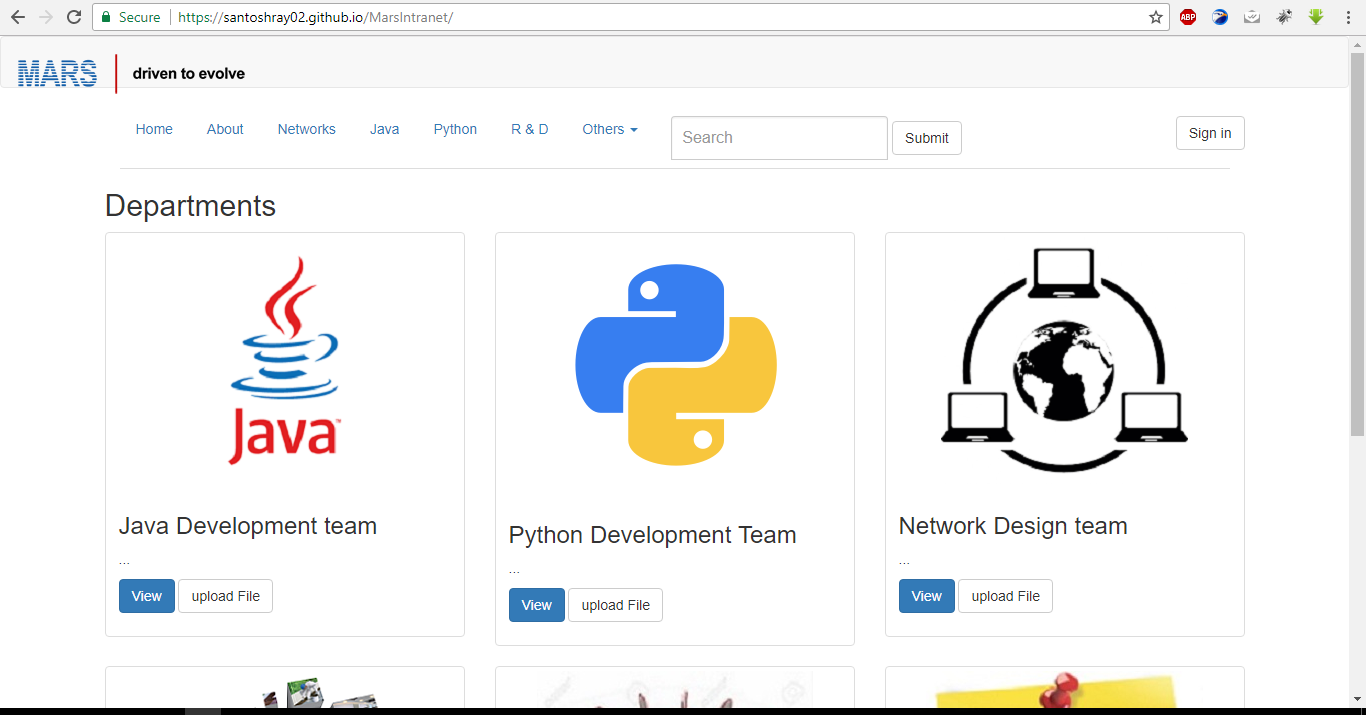The height and width of the screenshot is (715, 1366).
Task: View the Network Design team
Action: pos(927,596)
